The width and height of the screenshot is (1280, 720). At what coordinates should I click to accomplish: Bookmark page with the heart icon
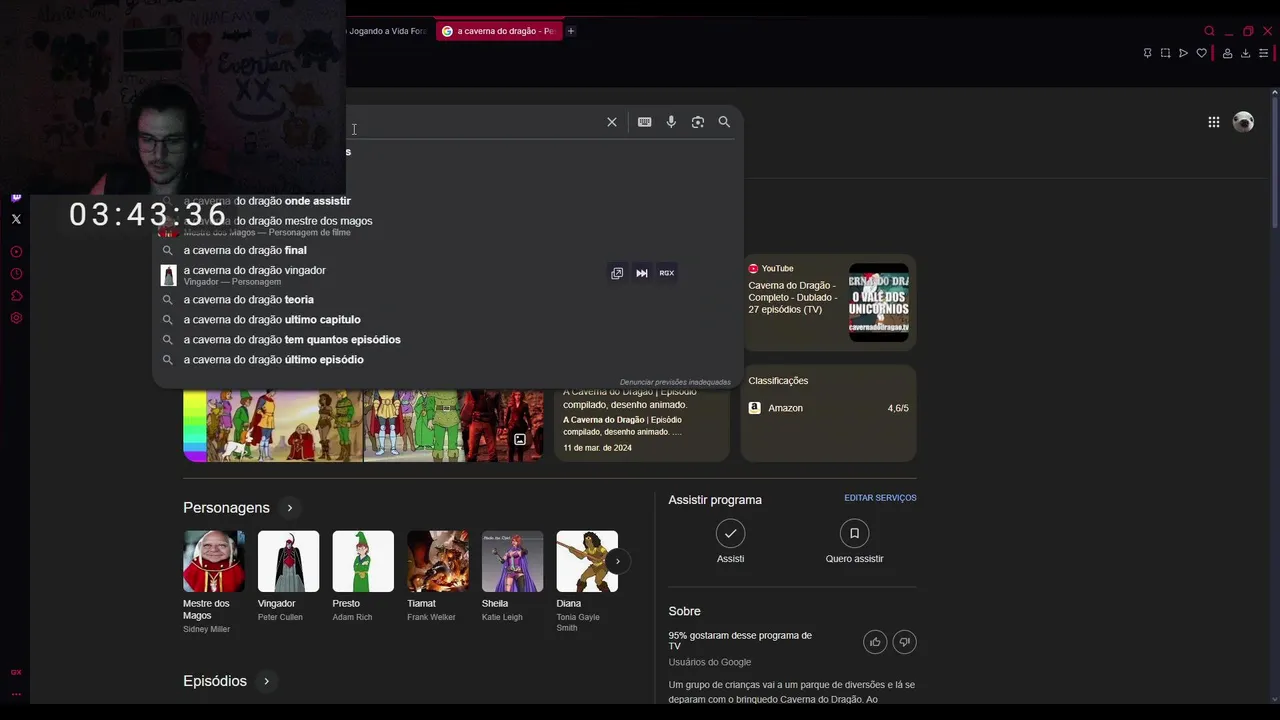(1201, 53)
